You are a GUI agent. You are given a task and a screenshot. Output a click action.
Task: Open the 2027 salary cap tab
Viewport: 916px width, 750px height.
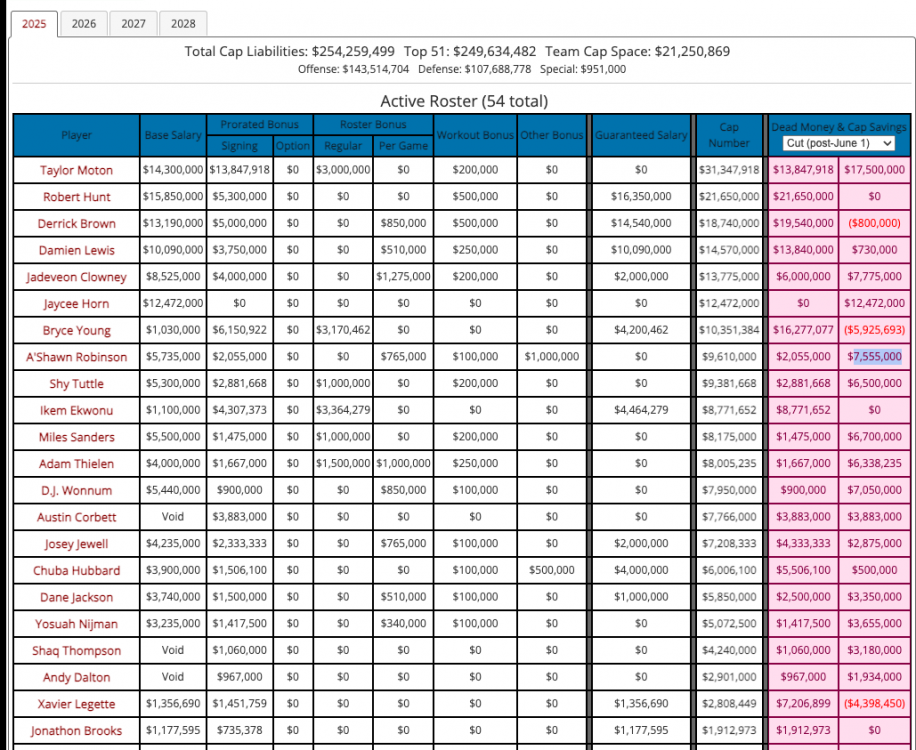click(133, 23)
